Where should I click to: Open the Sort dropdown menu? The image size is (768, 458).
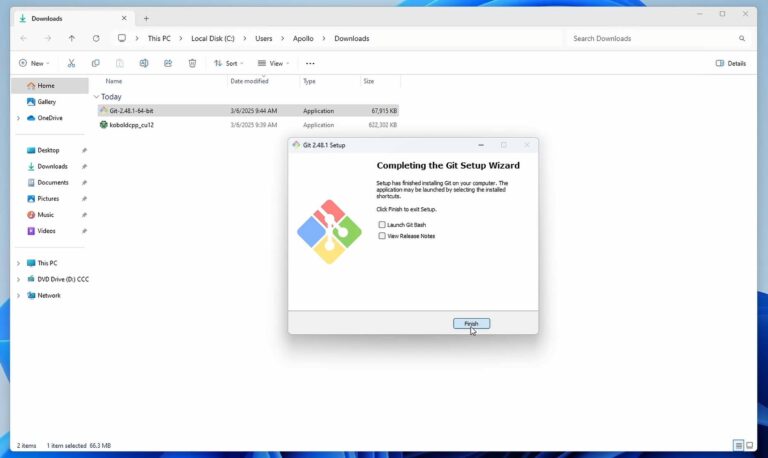click(x=229, y=63)
